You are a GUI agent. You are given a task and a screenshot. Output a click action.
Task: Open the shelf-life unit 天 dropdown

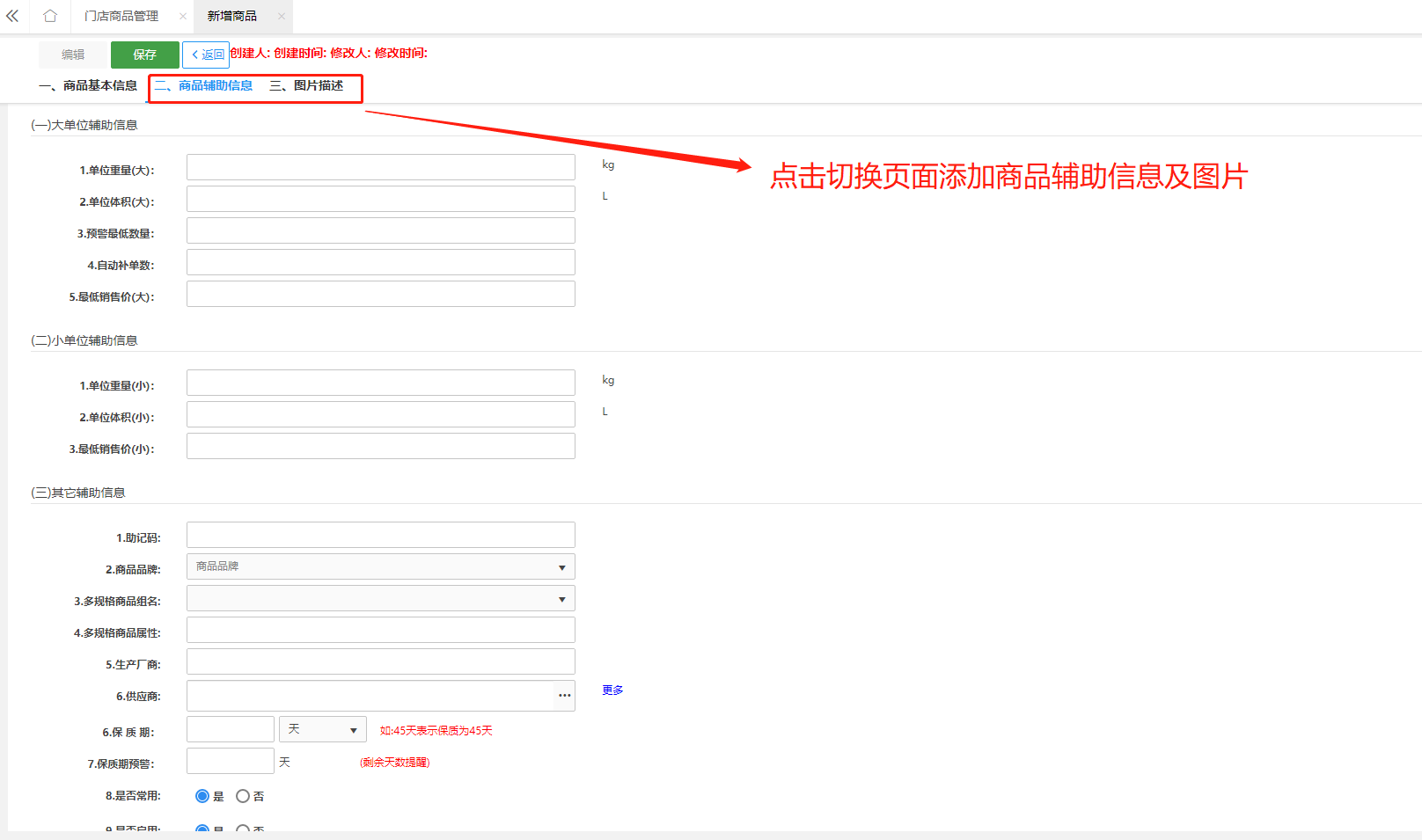pyautogui.click(x=322, y=730)
